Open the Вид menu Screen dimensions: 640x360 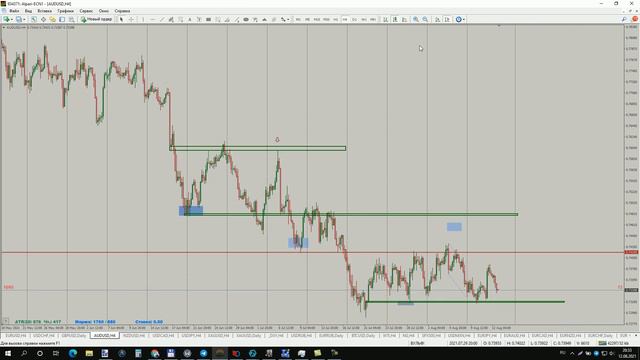coord(28,11)
